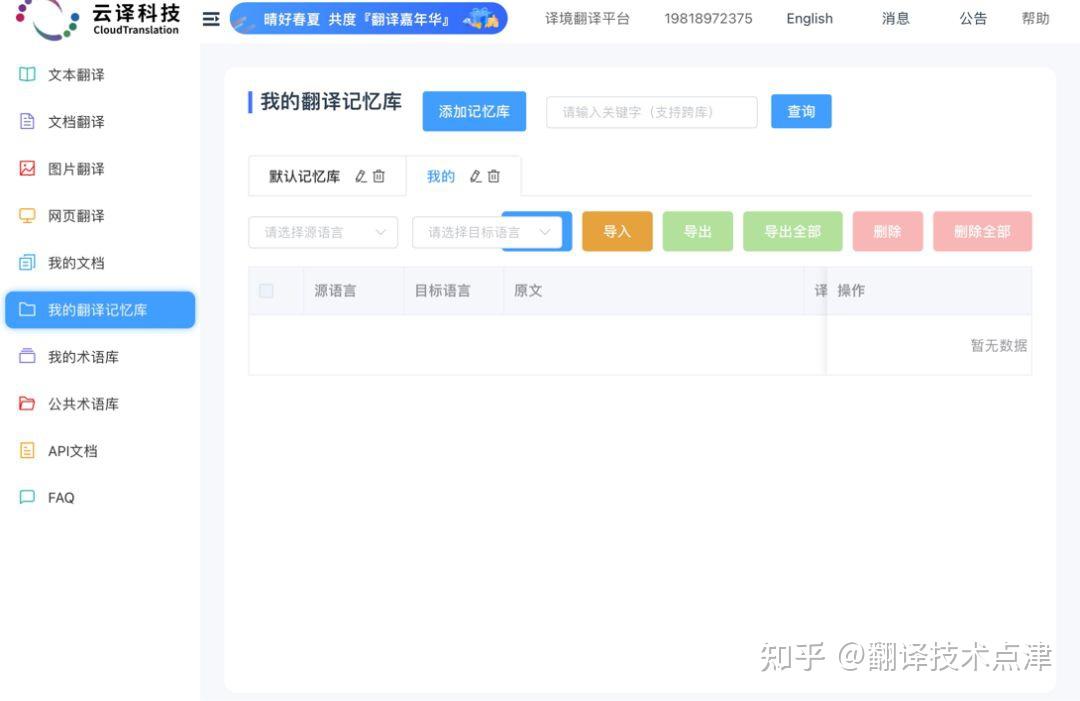Click the 导出全部 export-all button
This screenshot has width=1080, height=701.
pos(792,231)
